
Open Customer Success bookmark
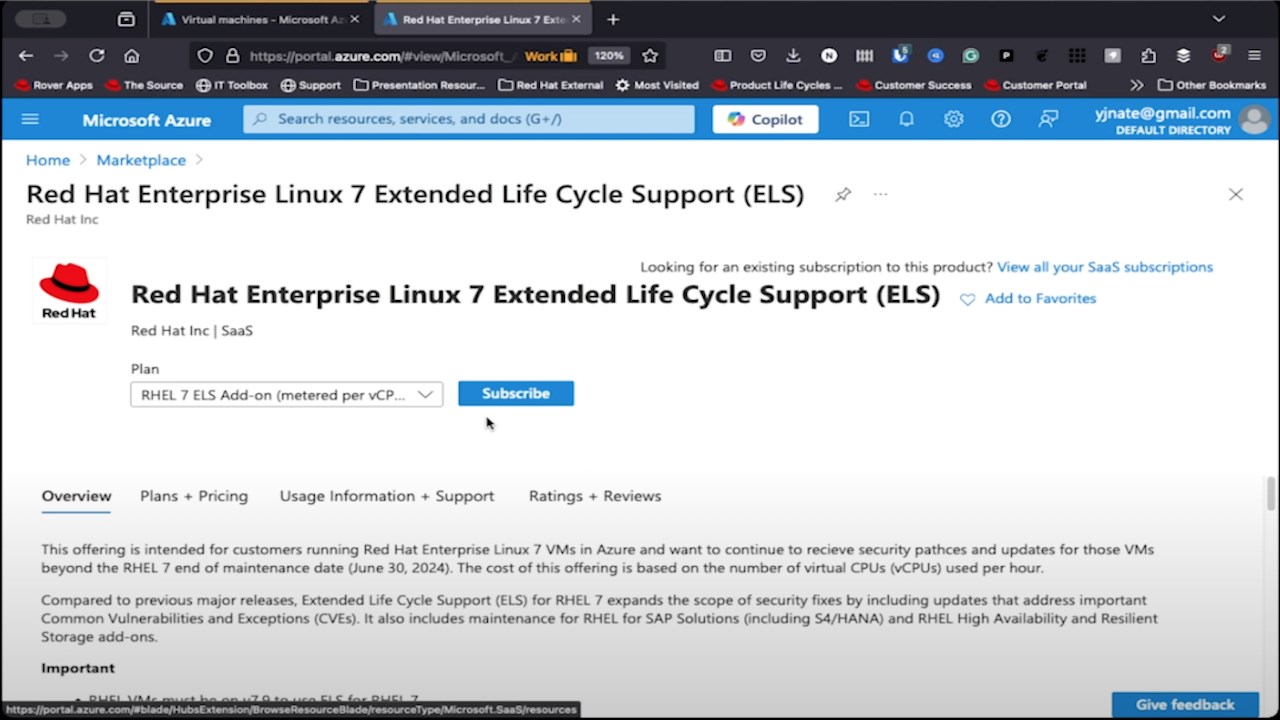tap(913, 85)
